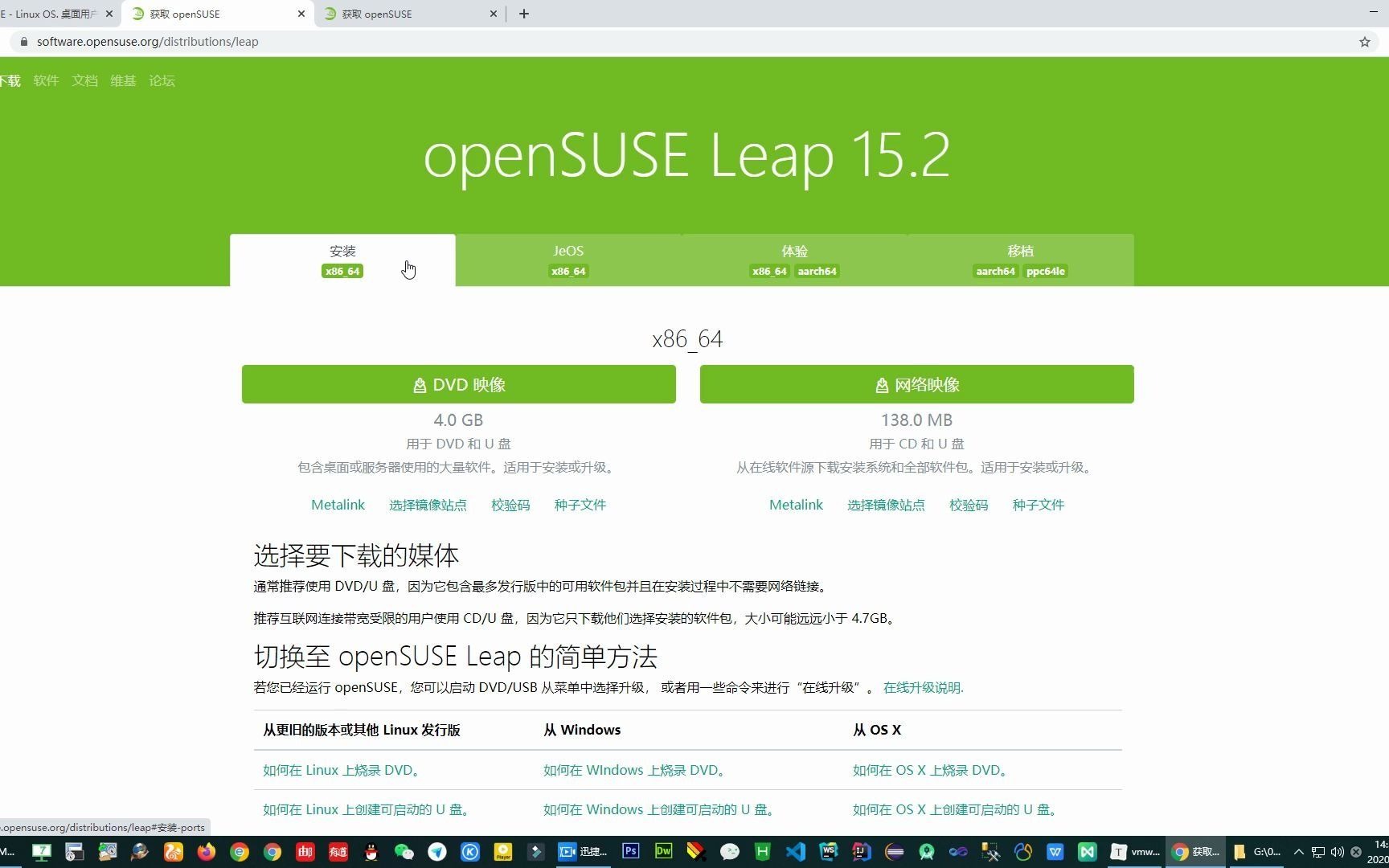Click the address bar URL
The width and height of the screenshot is (1389, 868).
click(x=147, y=42)
